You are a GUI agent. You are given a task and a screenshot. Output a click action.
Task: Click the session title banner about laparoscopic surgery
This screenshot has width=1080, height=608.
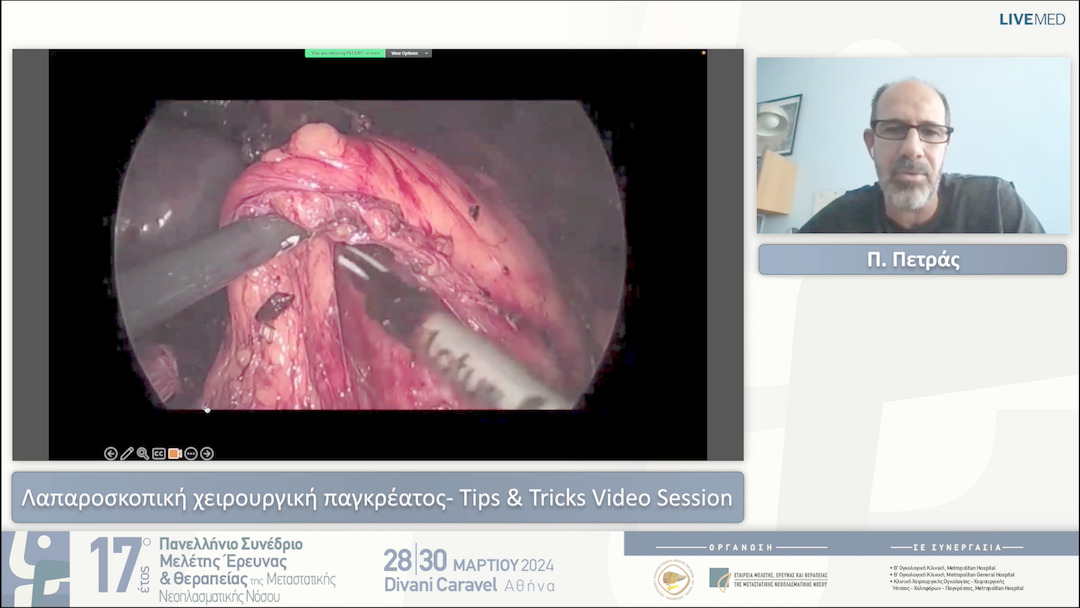378,497
